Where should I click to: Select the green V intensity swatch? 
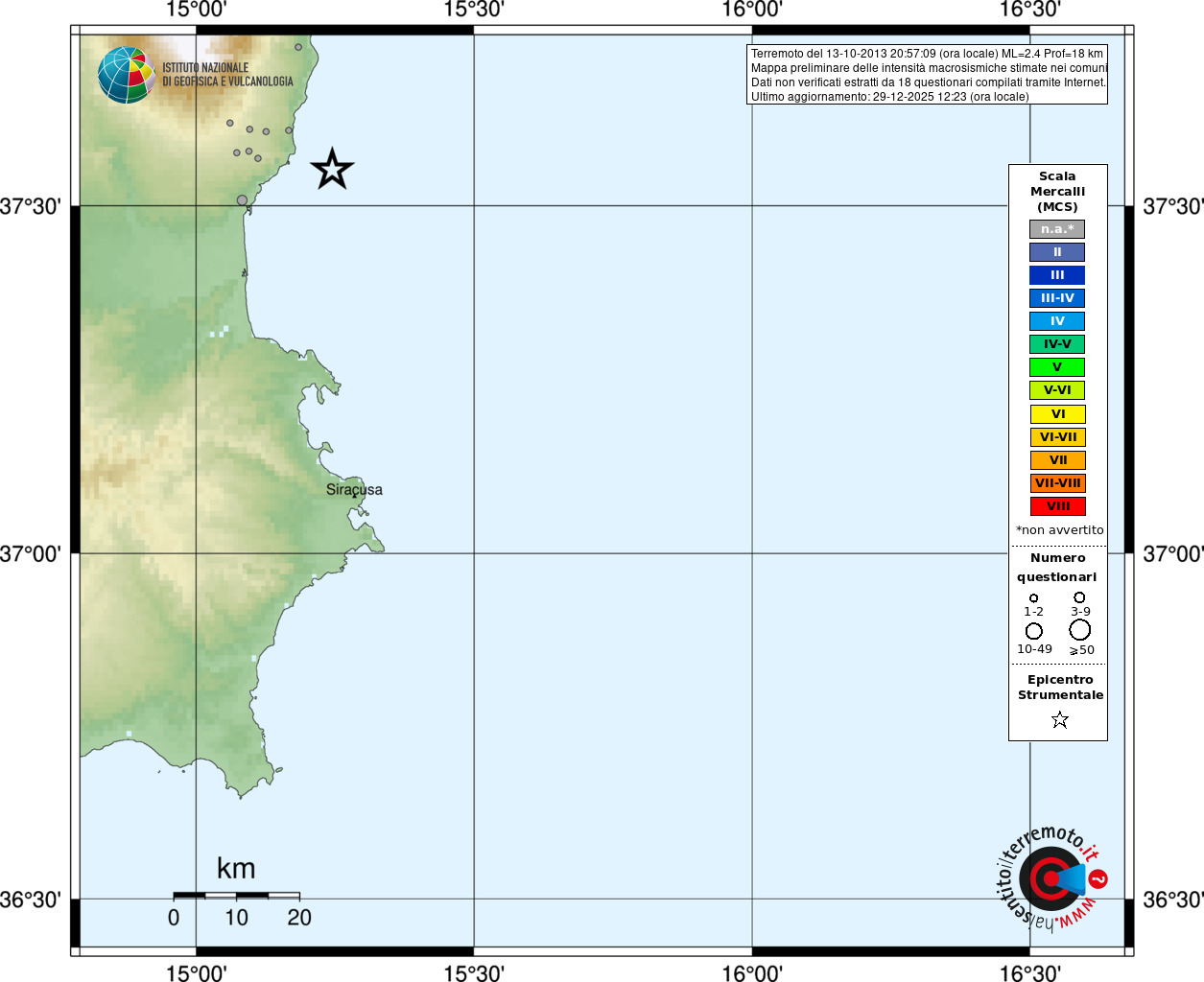click(x=1057, y=367)
